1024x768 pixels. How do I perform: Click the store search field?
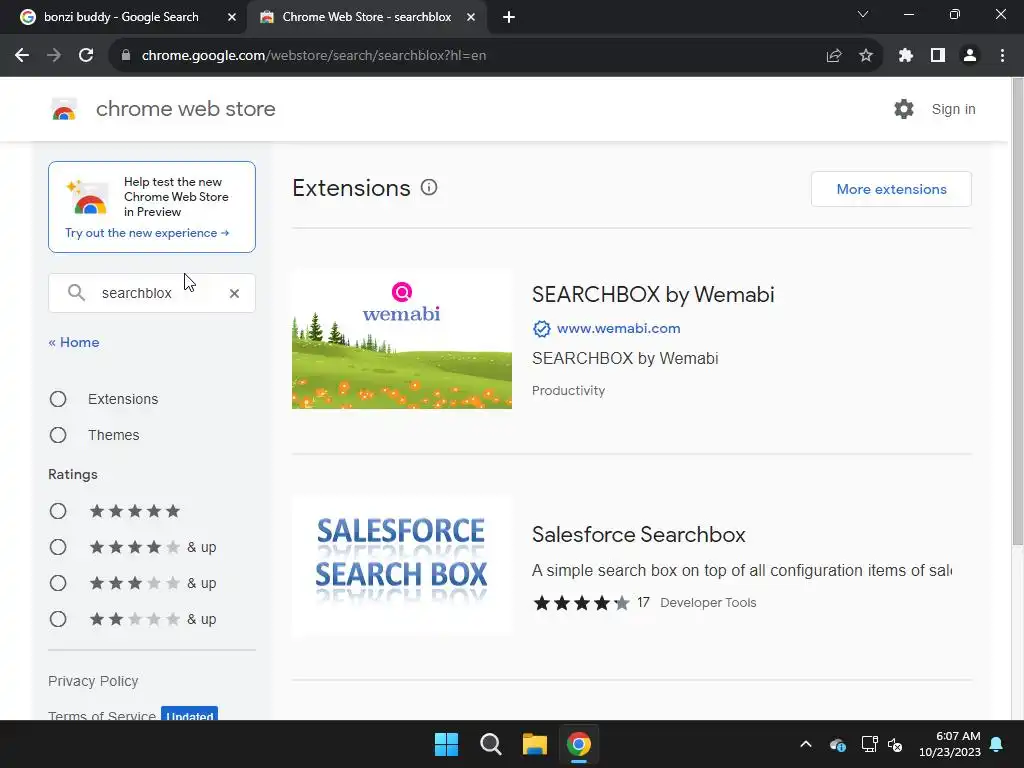pos(152,293)
